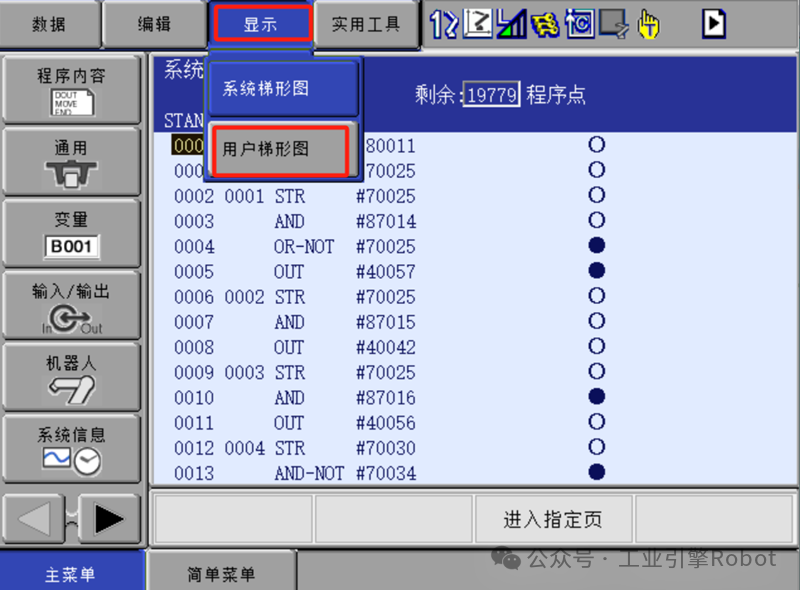
Task: Go to next page with right arrow
Action: coord(109,519)
